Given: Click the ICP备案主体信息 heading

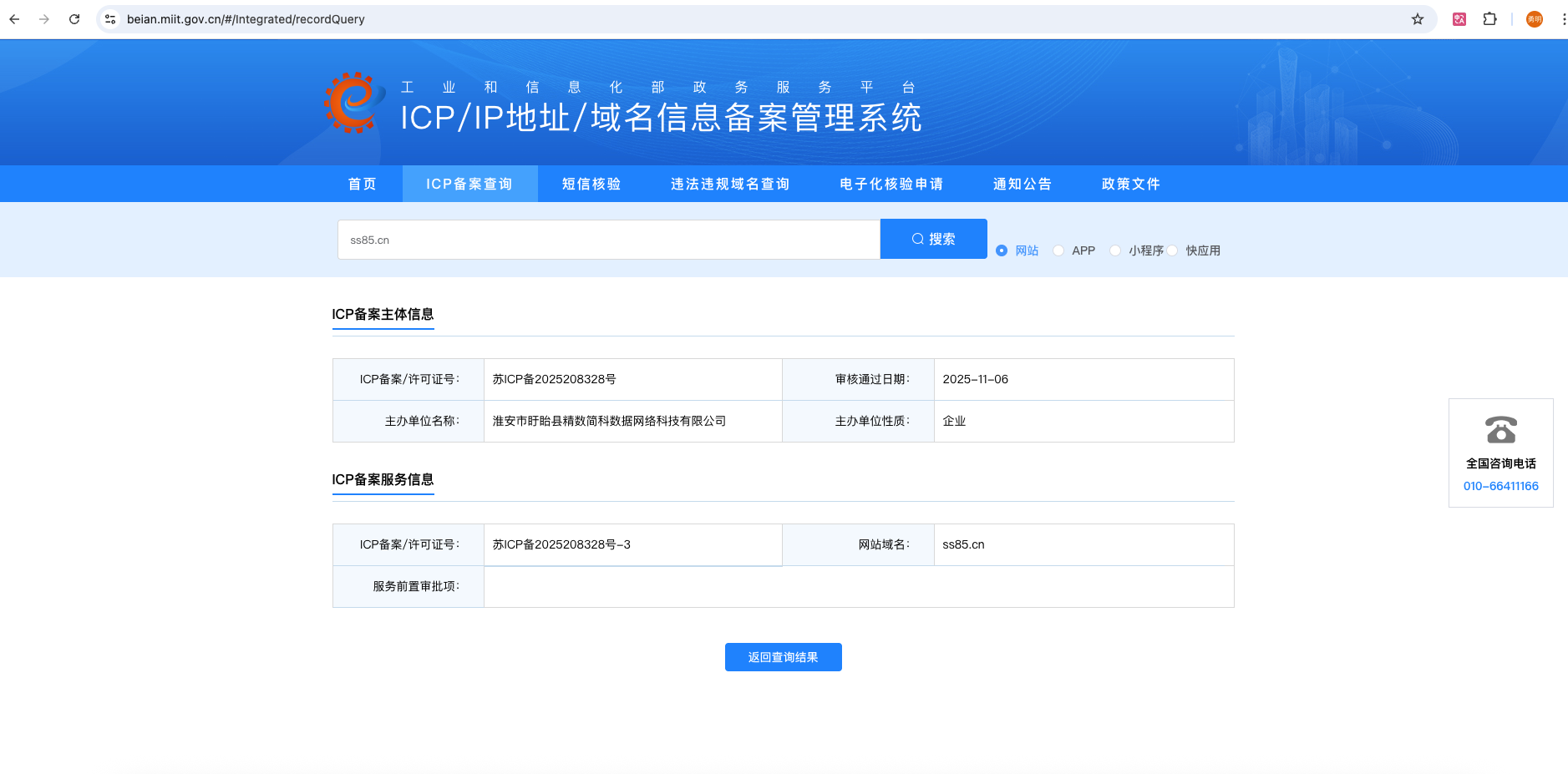Looking at the screenshot, I should (383, 314).
